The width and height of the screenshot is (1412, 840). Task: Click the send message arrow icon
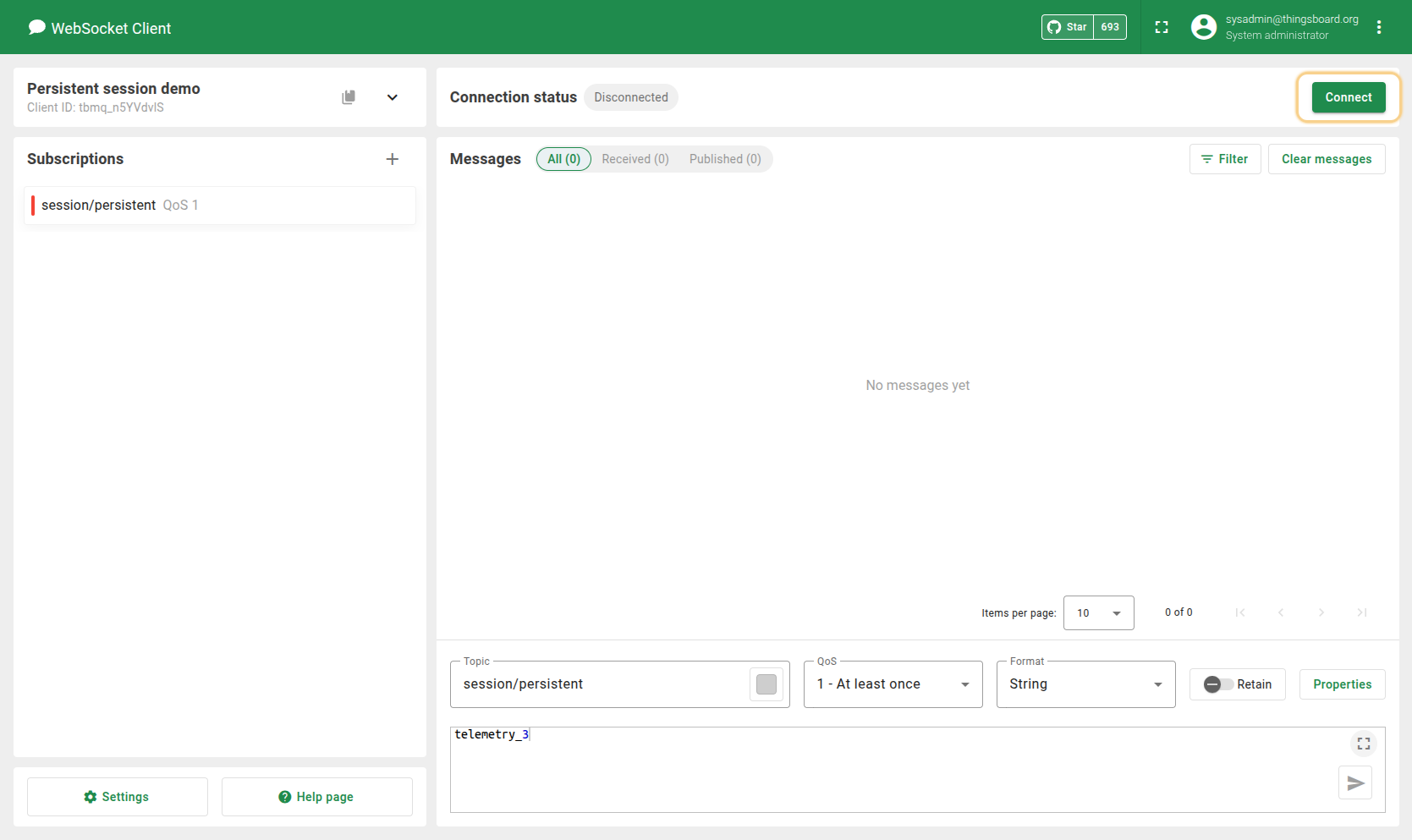click(x=1355, y=783)
